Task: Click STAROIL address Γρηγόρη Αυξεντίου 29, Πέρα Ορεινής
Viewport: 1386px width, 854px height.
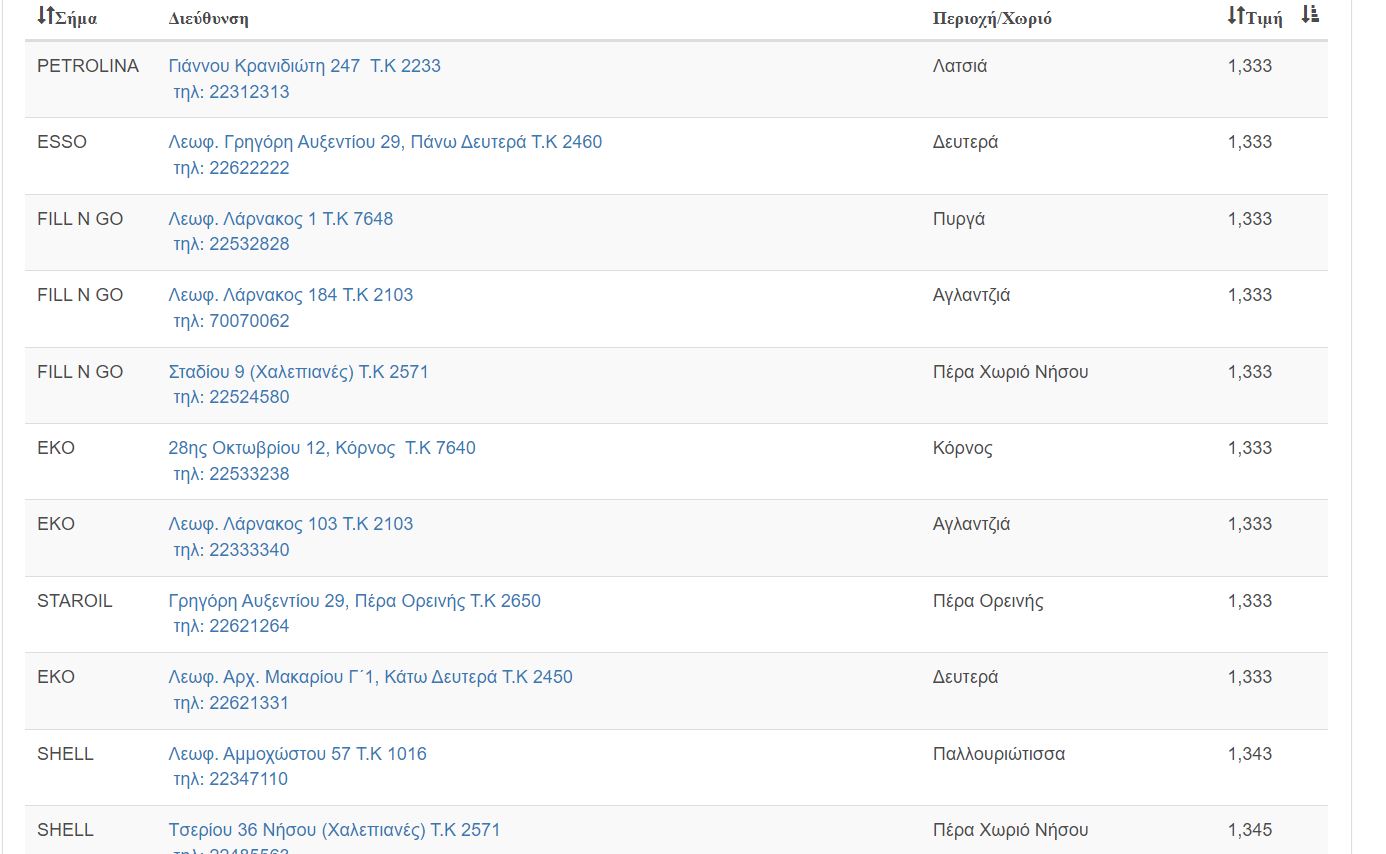Action: 355,601
